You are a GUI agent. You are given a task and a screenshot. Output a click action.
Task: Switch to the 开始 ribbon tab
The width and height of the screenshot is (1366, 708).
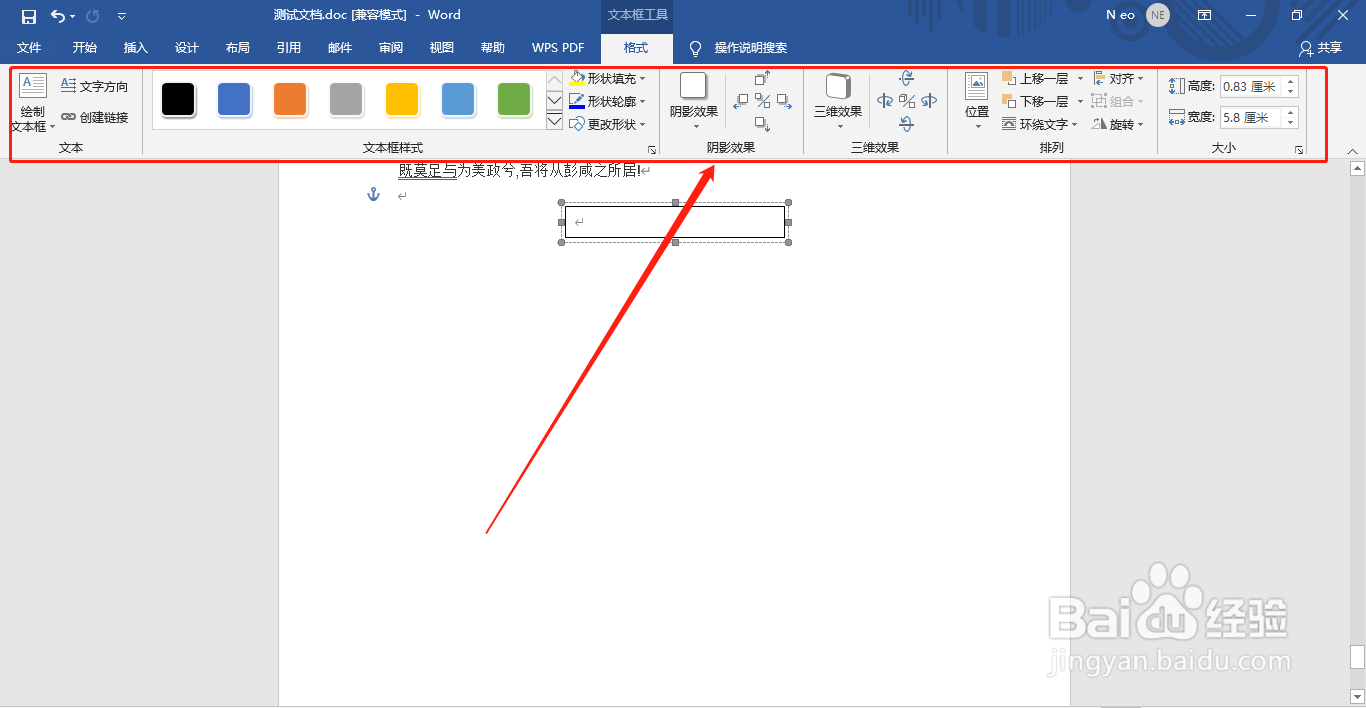[85, 48]
